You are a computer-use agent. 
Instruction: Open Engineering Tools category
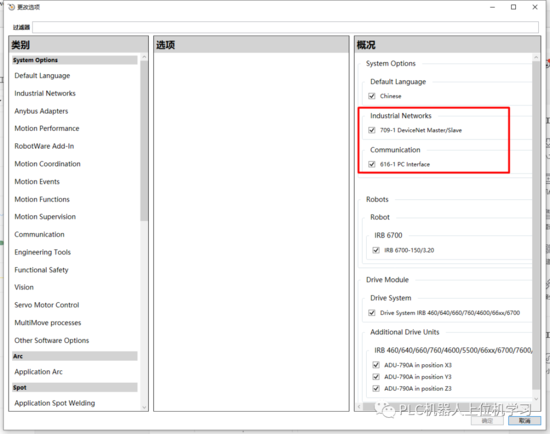click(x=42, y=252)
